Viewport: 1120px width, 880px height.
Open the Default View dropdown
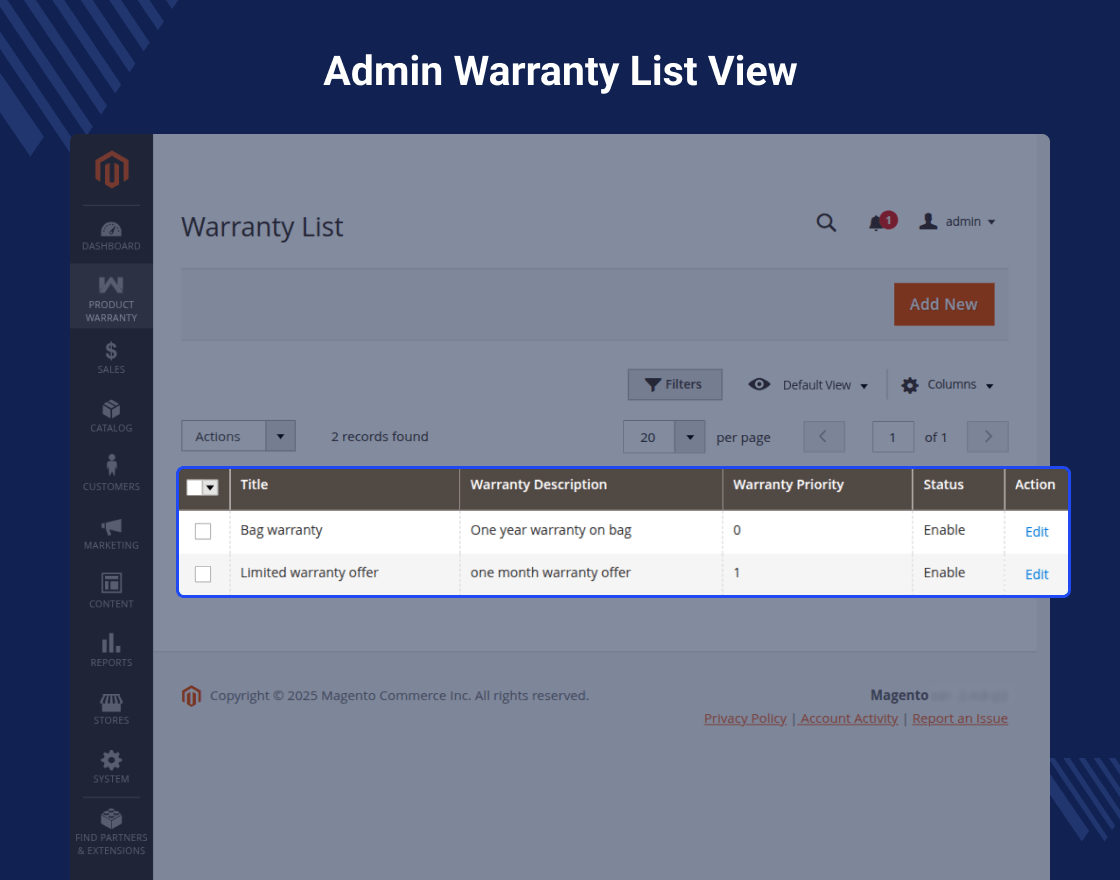tap(808, 385)
